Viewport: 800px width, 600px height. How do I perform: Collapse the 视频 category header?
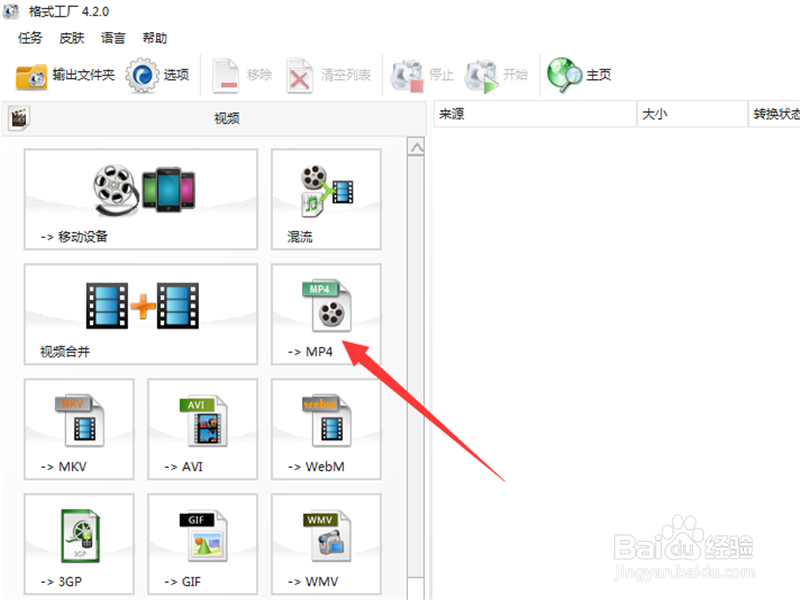coord(214,118)
